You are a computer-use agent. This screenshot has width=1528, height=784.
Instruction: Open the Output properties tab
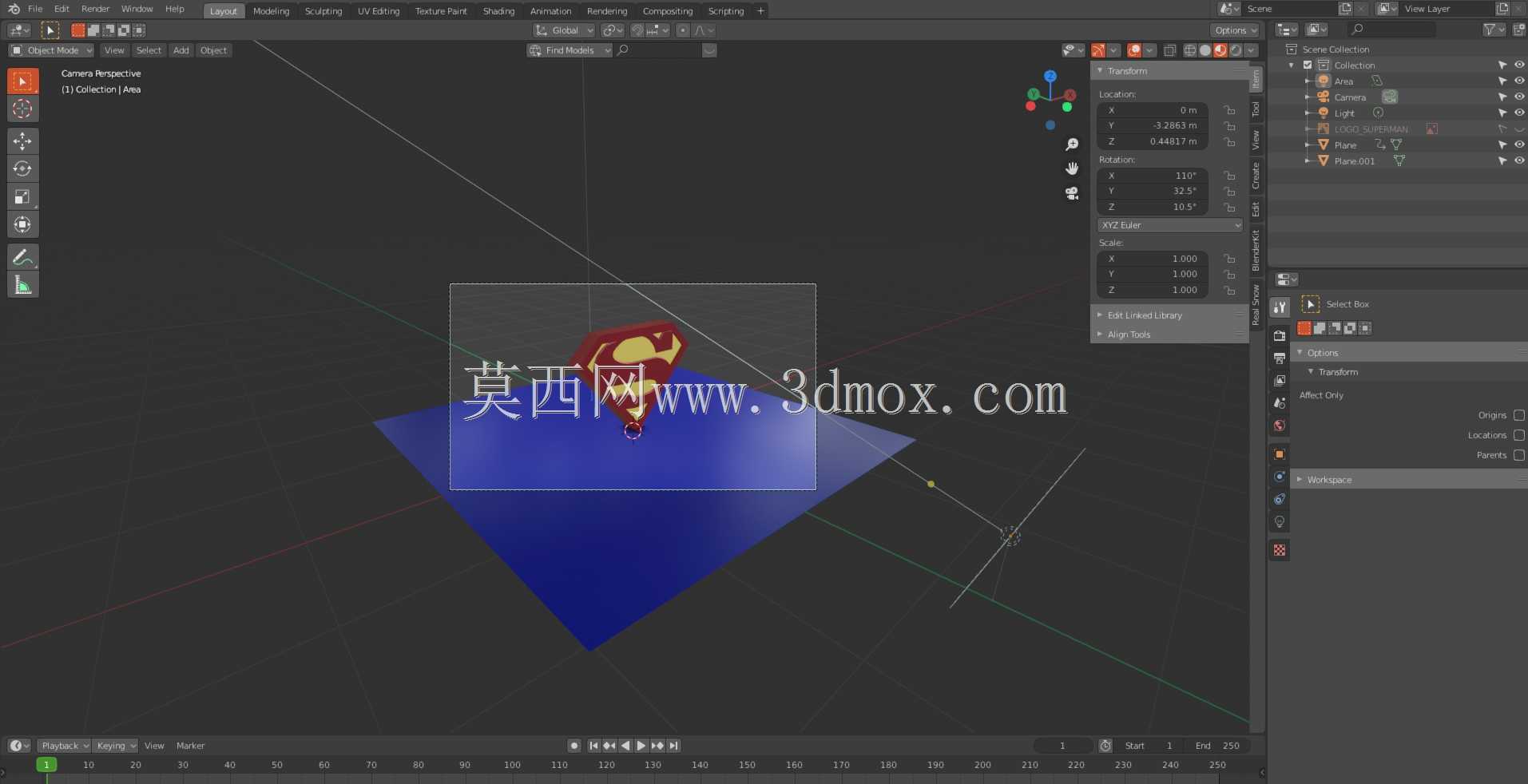coord(1280,358)
